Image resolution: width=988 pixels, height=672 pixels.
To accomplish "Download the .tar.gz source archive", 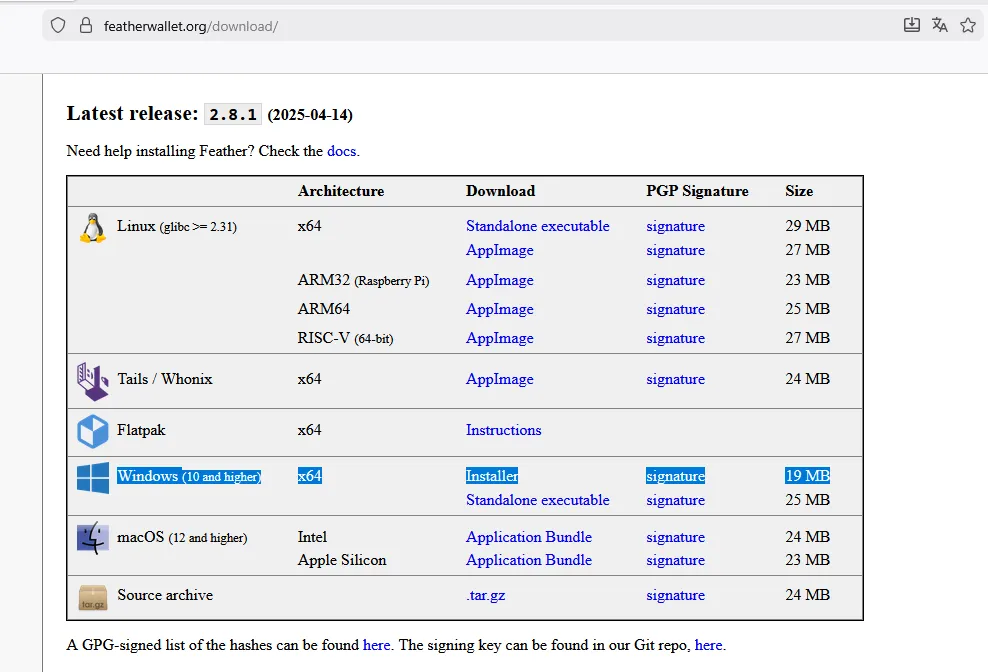I will click(486, 596).
